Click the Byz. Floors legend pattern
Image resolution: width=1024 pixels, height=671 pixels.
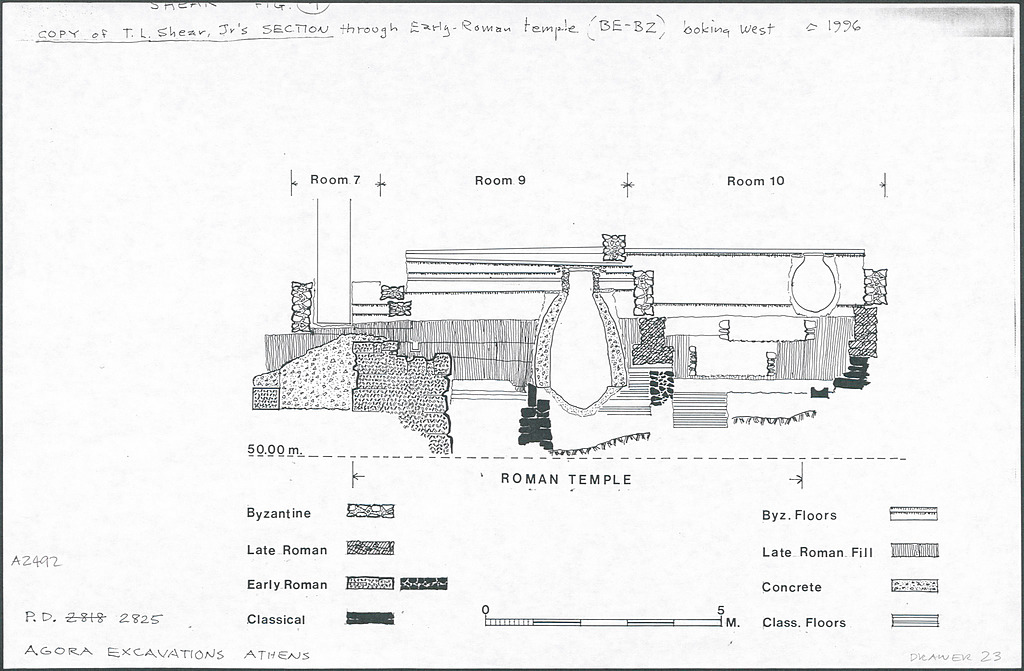coord(914,514)
